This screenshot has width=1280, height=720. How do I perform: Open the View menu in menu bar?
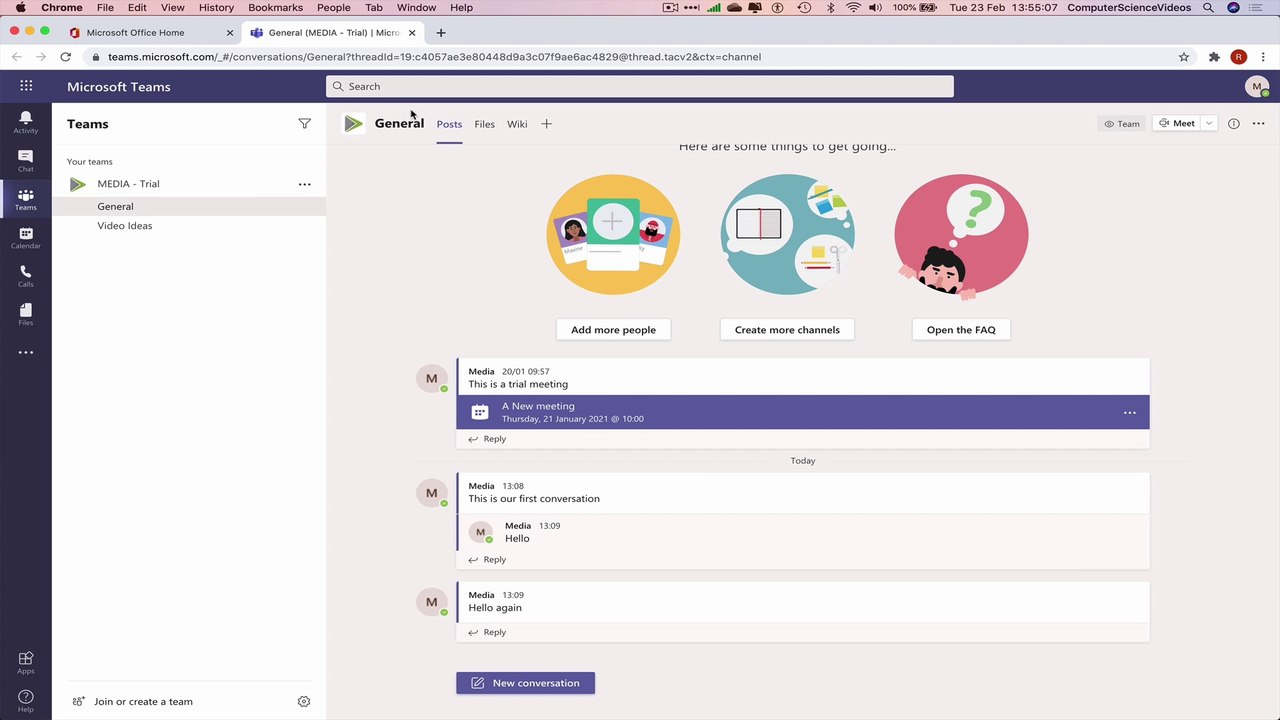click(x=172, y=7)
